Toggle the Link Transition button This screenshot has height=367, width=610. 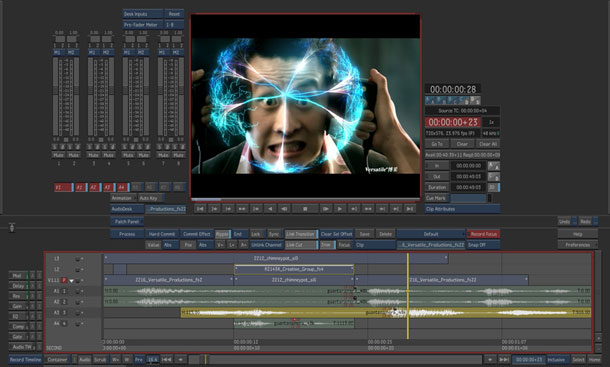(301, 234)
